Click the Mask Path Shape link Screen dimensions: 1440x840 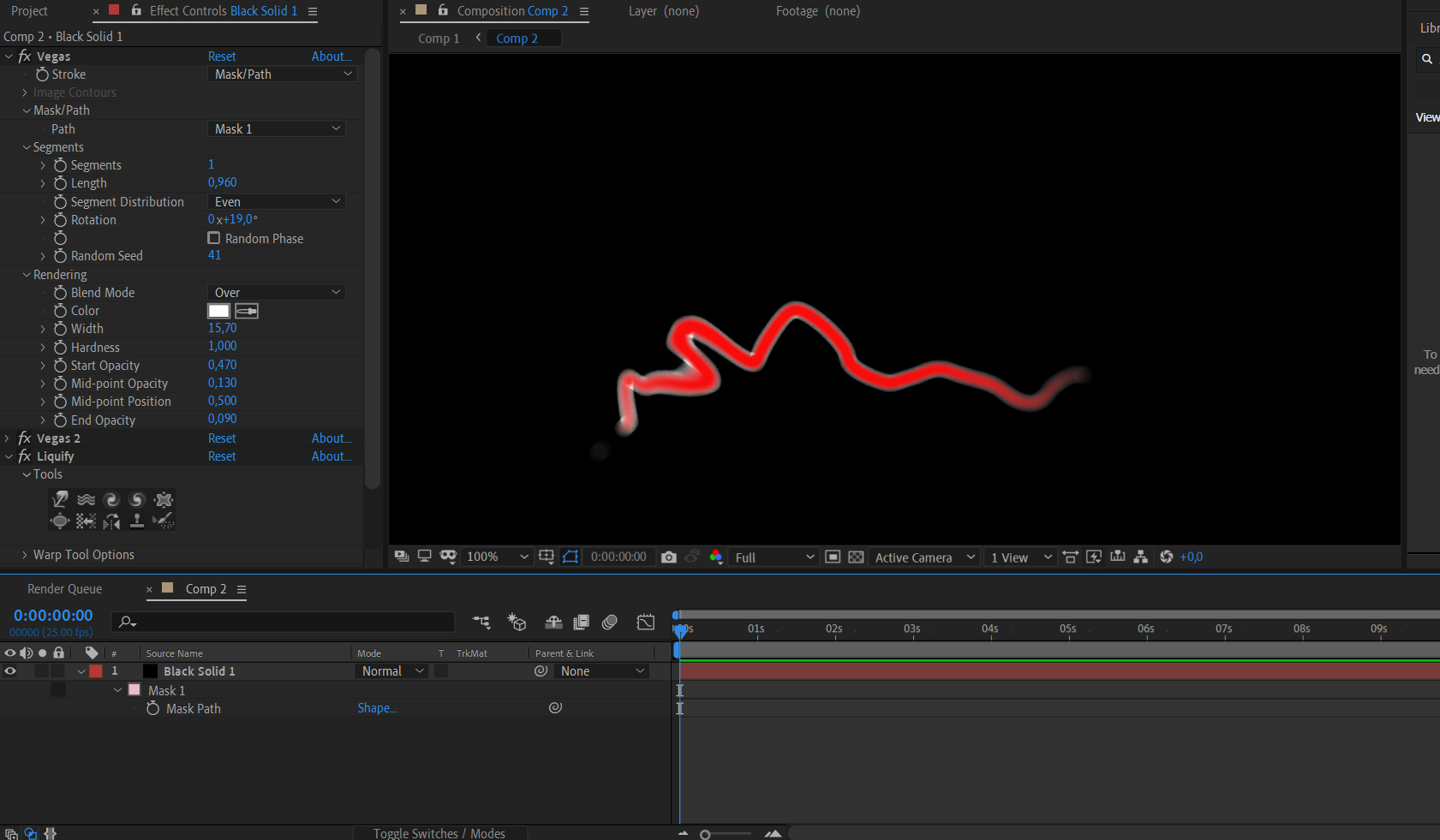coord(377,708)
